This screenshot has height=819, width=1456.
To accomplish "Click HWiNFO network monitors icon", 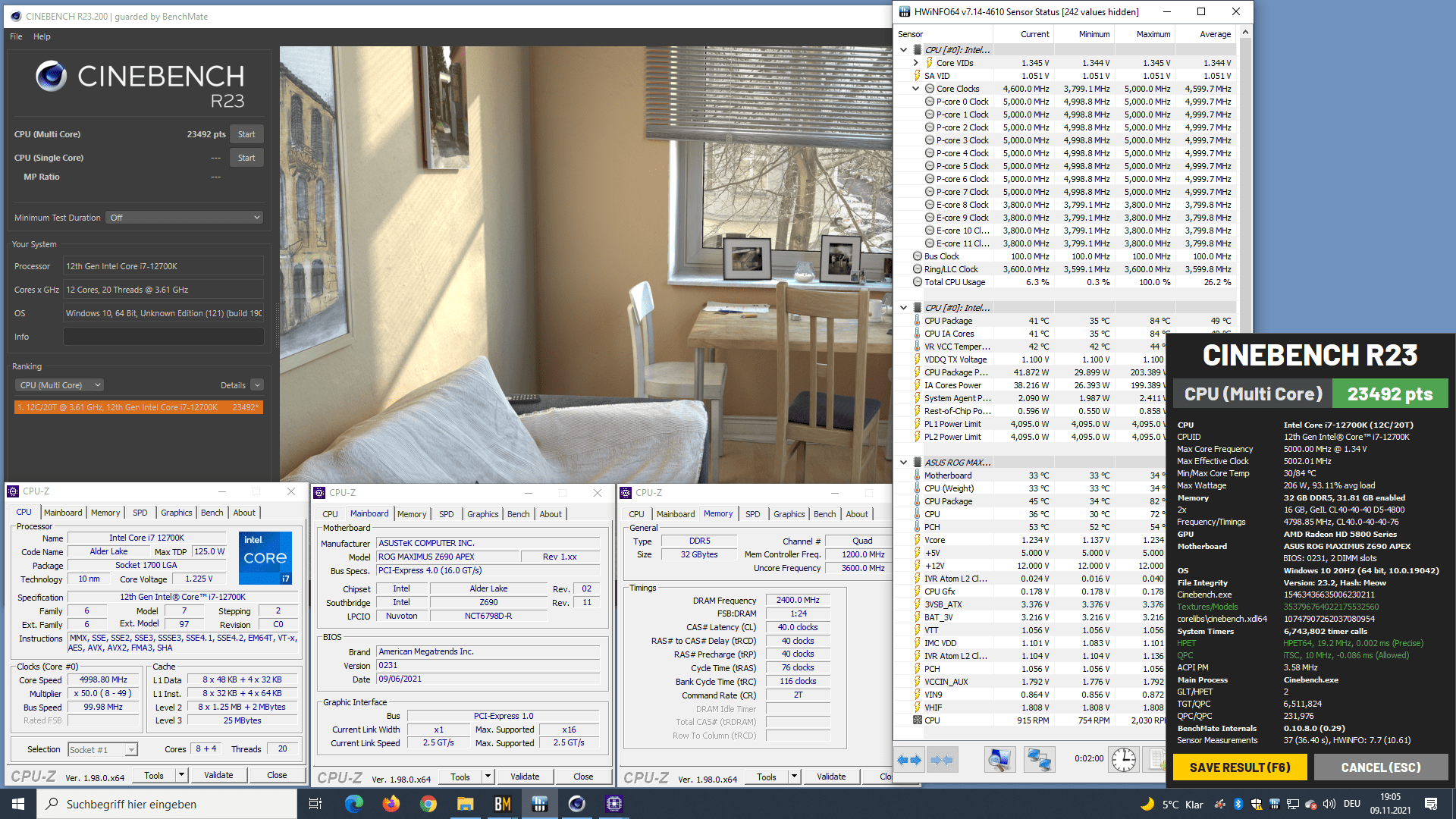I will (x=1039, y=759).
